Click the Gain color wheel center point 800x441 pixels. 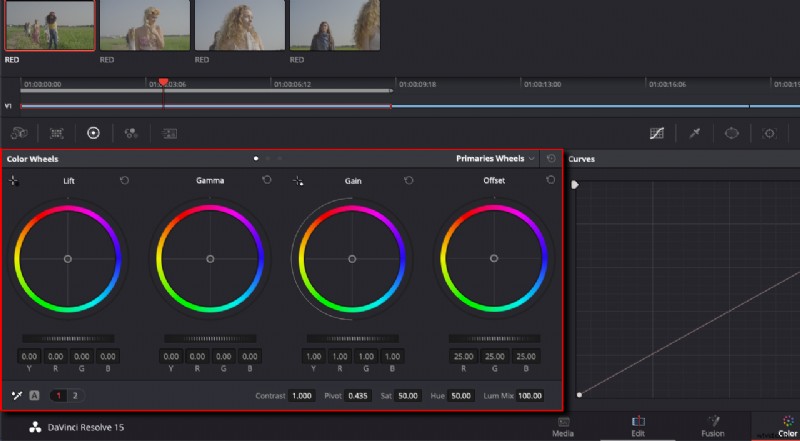coord(352,259)
